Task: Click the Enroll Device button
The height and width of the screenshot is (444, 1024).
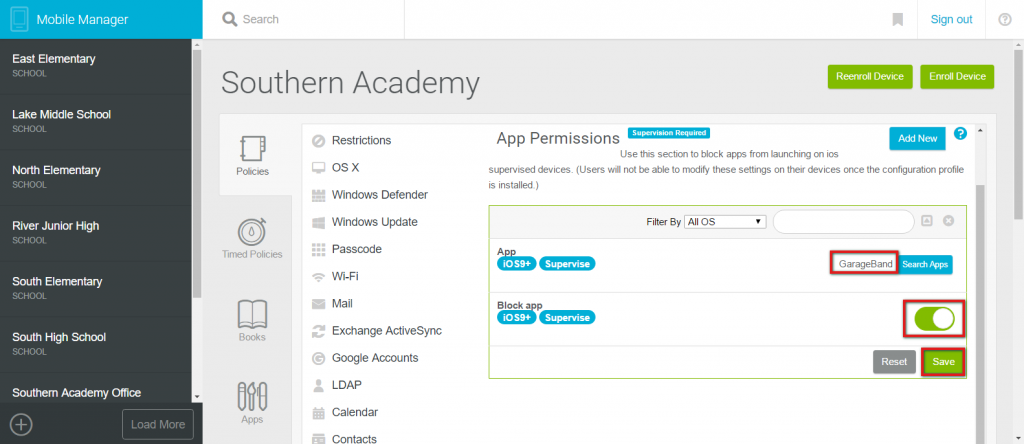Action: (957, 76)
